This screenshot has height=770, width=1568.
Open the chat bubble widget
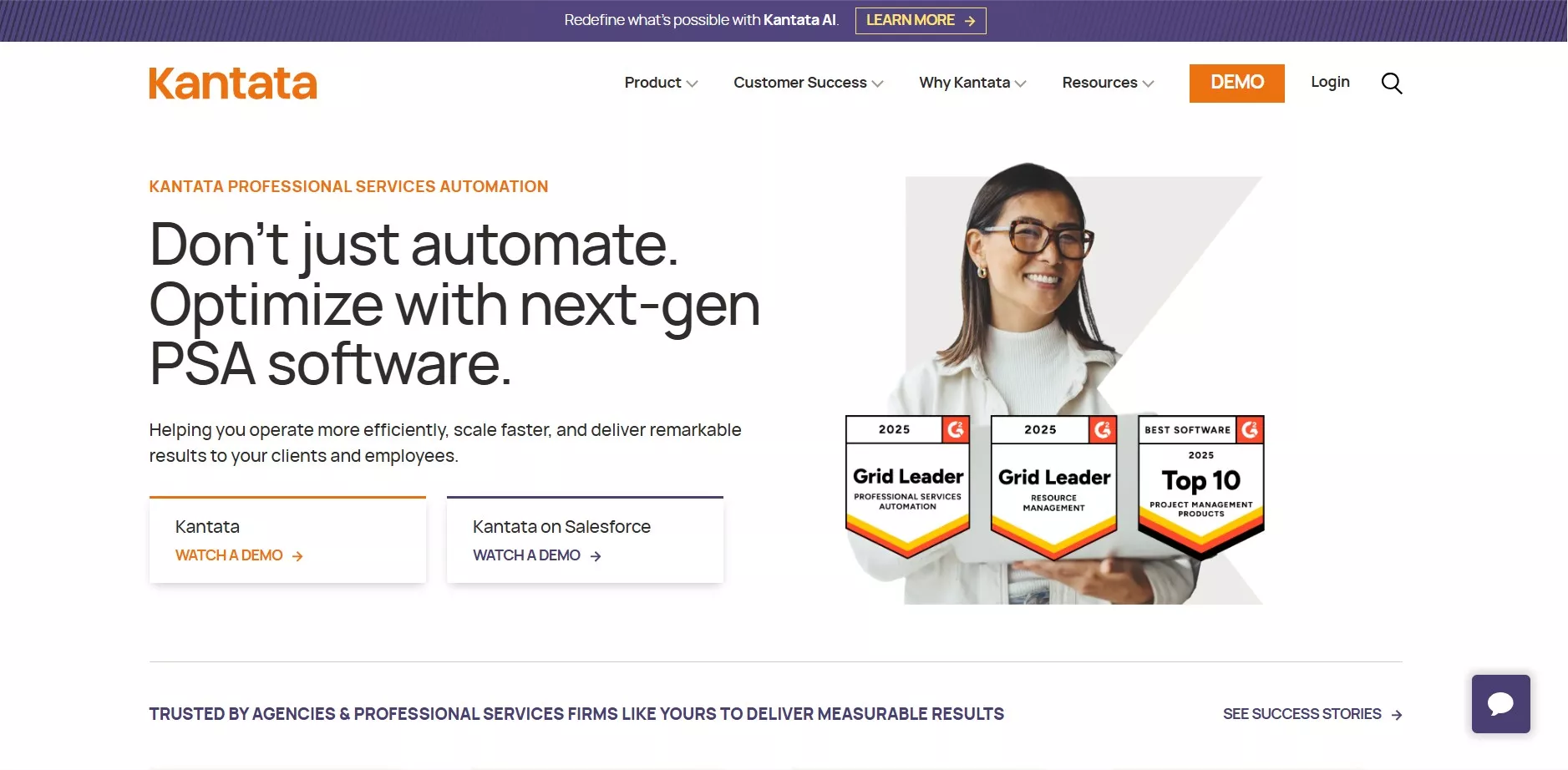(x=1500, y=704)
